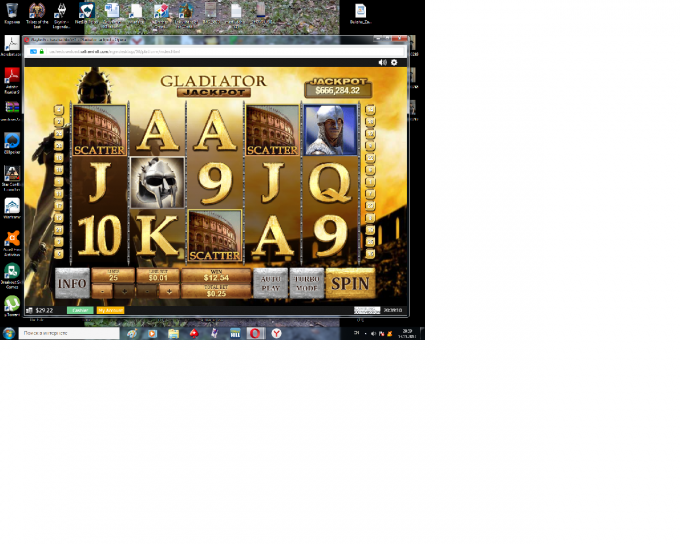Start Auto Play mode
Screen dimensions: 680x544
270,283
